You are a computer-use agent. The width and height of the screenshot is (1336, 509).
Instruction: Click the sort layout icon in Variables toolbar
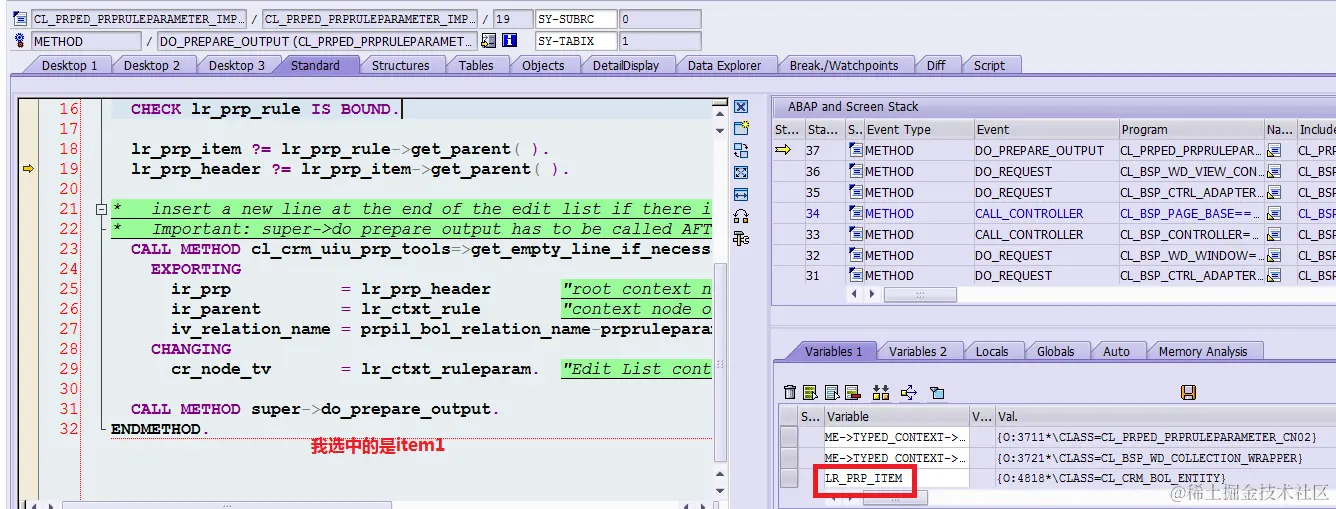point(881,392)
